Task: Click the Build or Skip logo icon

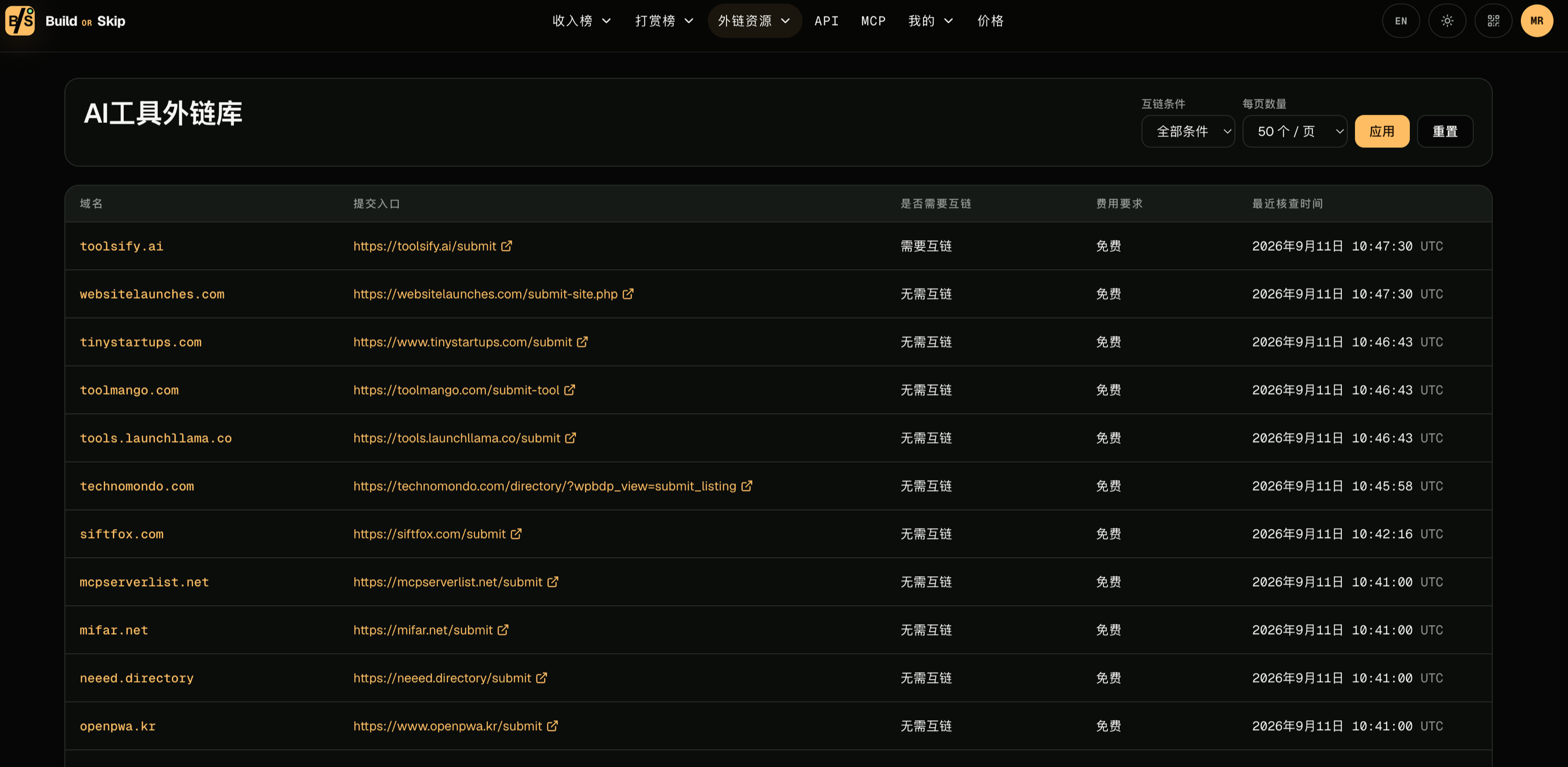Action: tap(20, 20)
